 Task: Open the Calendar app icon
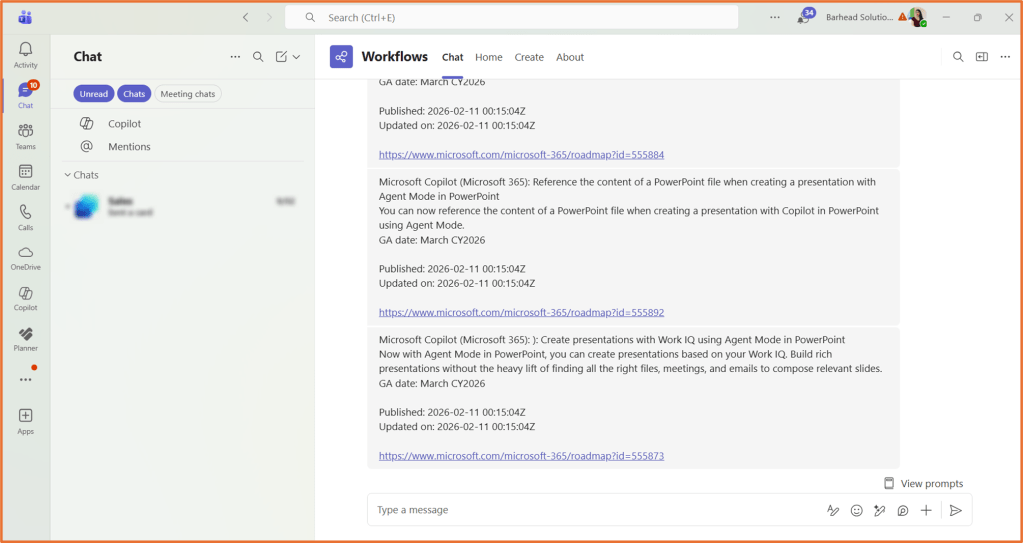[x=25, y=177]
